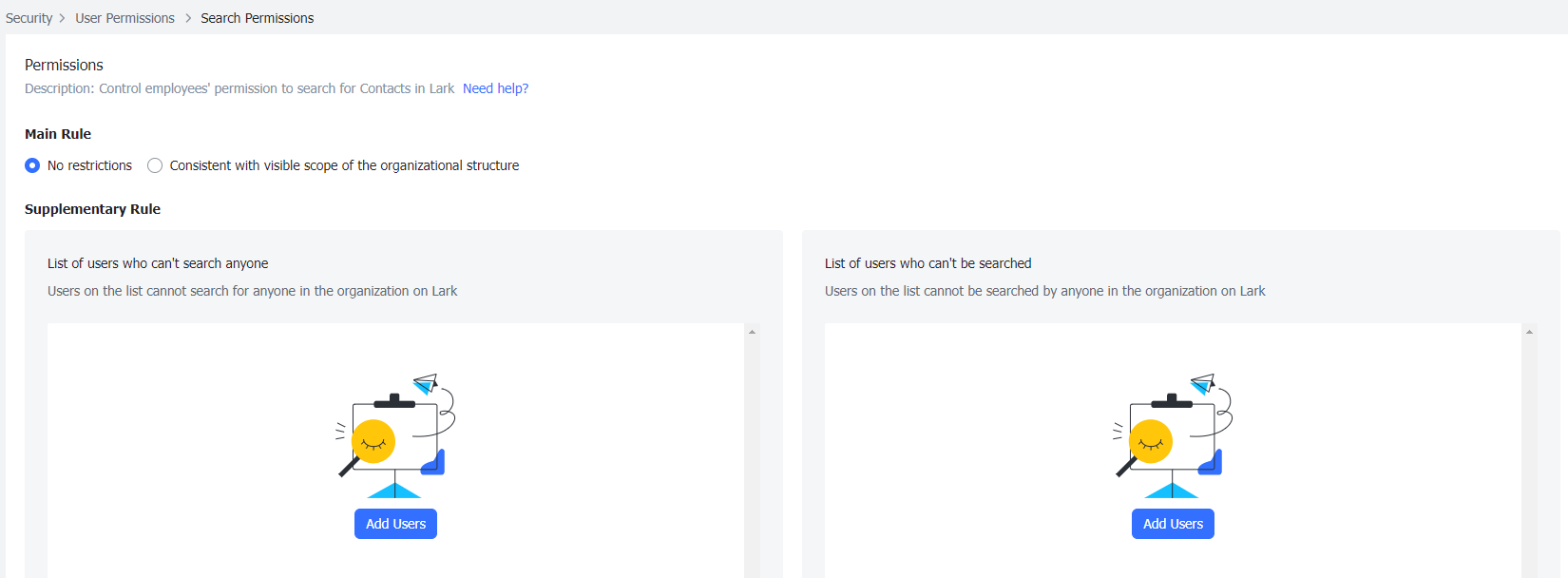
Task: Add Users to the can't be searched list
Action: [x=1173, y=524]
